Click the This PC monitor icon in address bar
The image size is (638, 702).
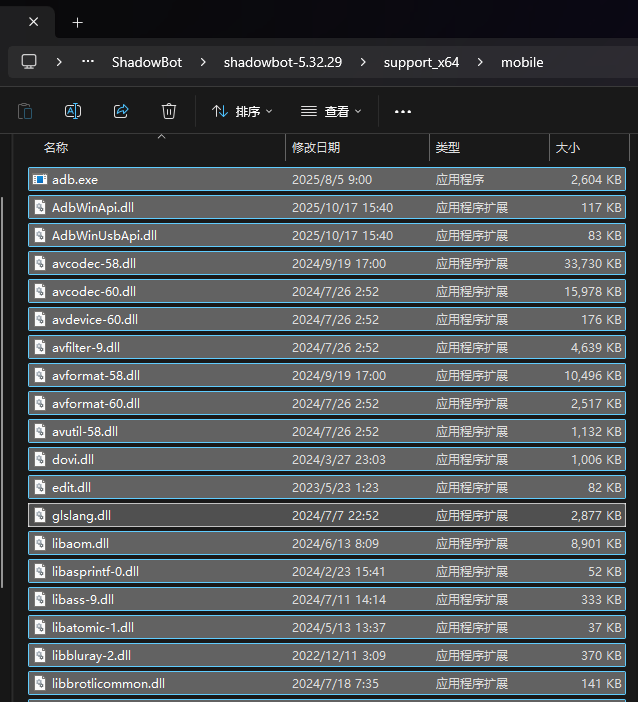[x=29, y=62]
